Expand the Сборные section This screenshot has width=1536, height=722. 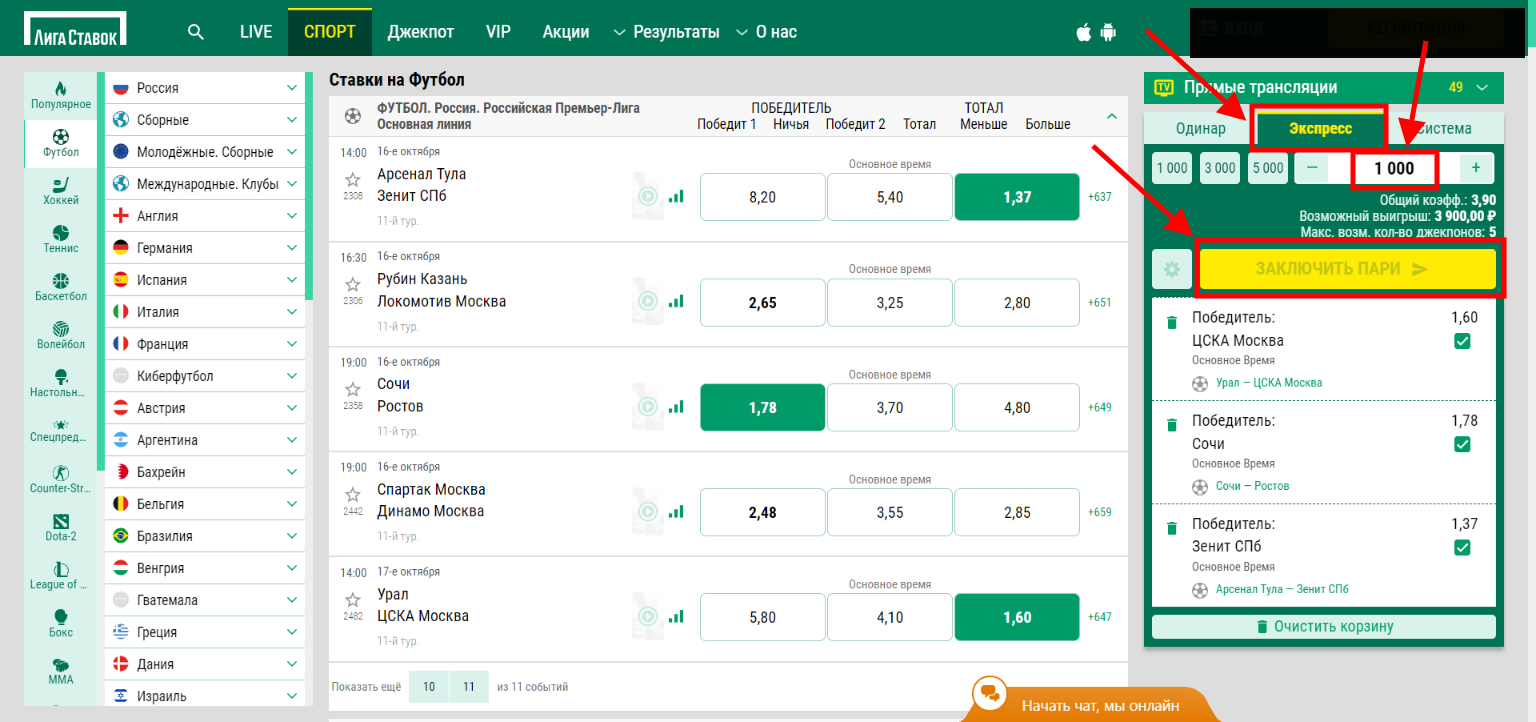(x=204, y=120)
